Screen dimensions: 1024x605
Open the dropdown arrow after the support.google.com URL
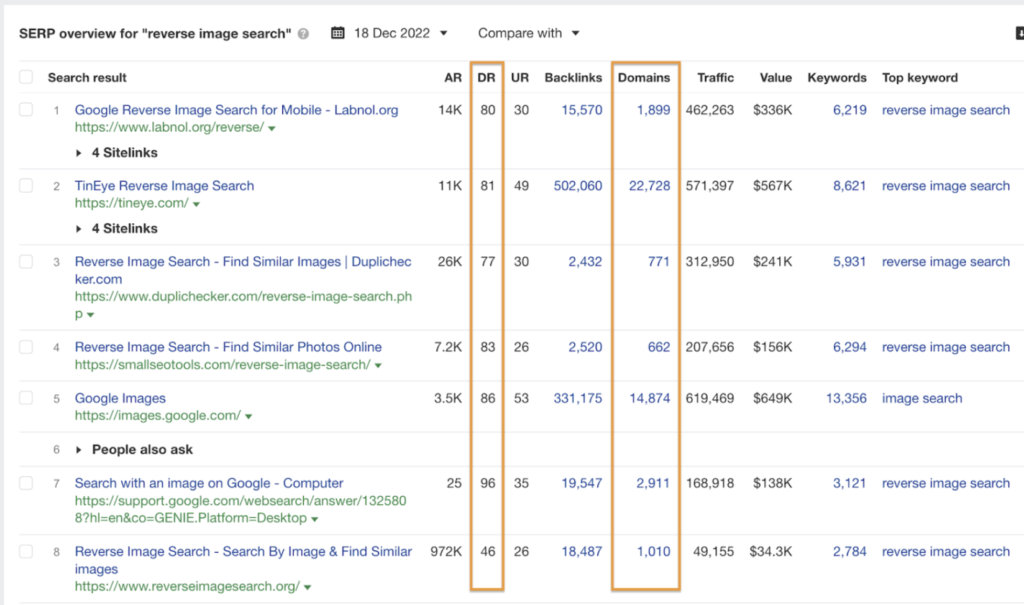(x=315, y=519)
